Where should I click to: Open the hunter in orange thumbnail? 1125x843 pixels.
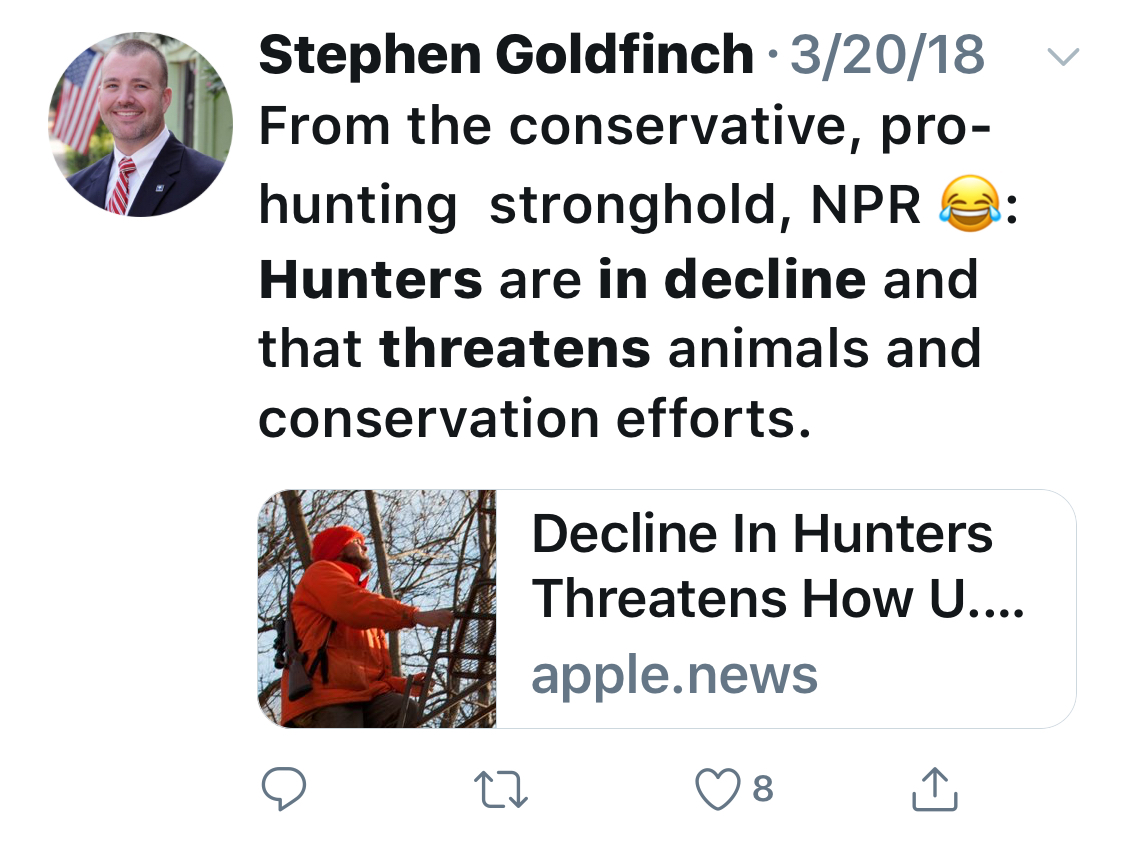pyautogui.click(x=377, y=608)
